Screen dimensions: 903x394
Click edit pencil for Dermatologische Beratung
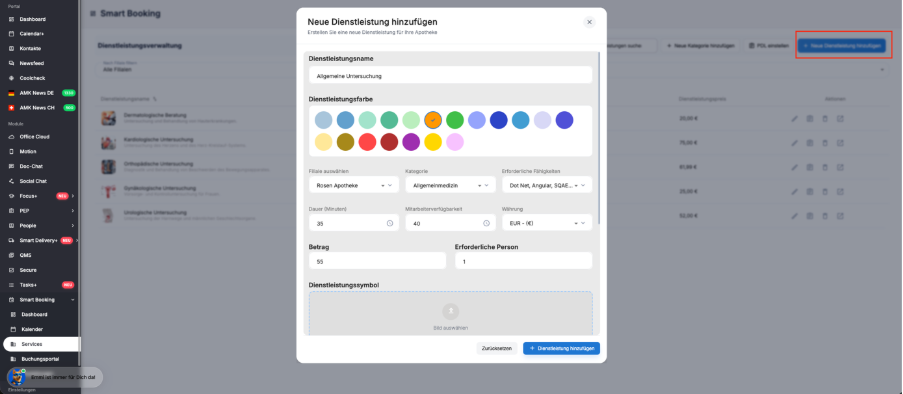pyautogui.click(x=794, y=119)
